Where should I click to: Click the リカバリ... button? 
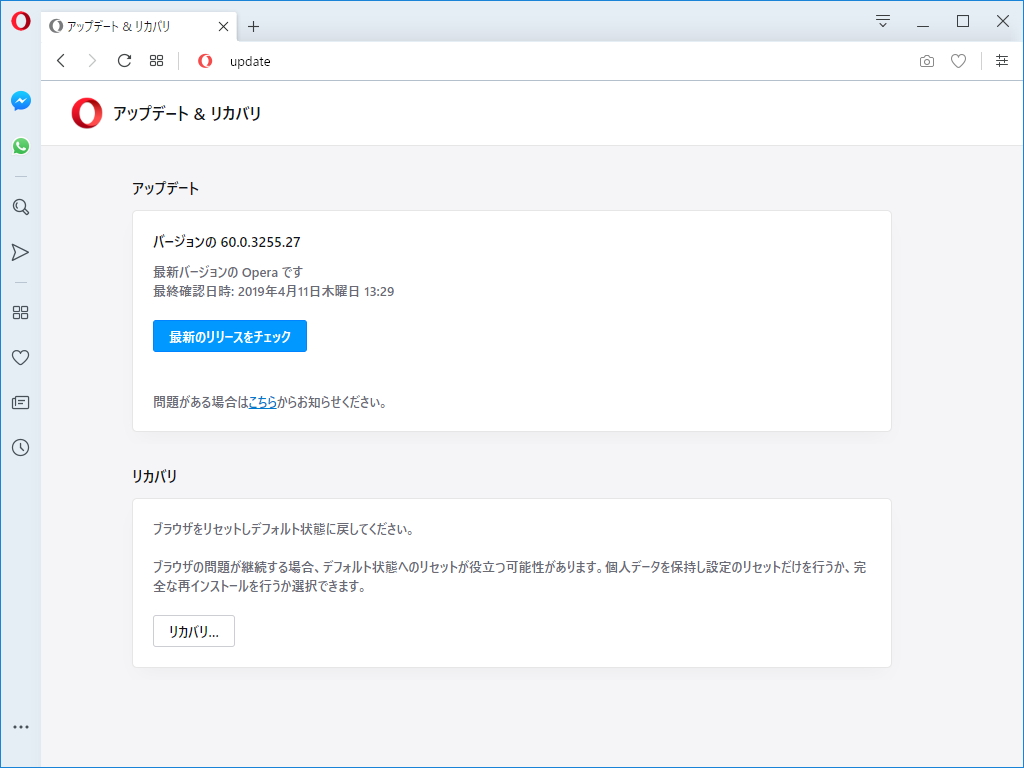click(193, 631)
